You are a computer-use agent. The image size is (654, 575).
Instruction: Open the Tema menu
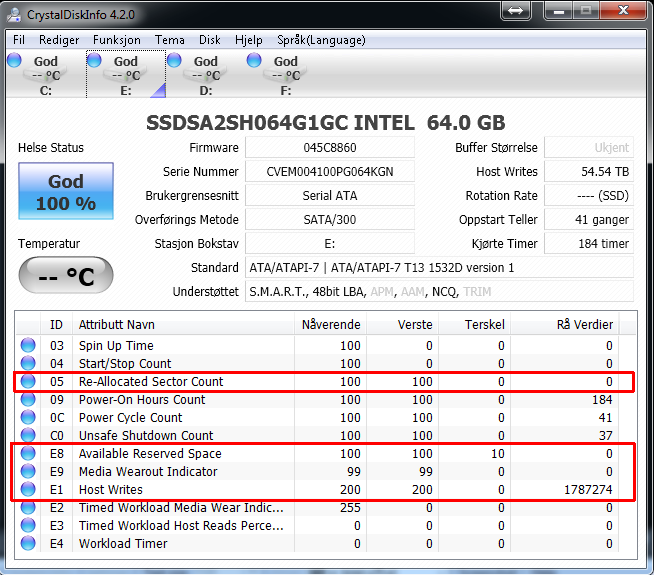point(169,40)
